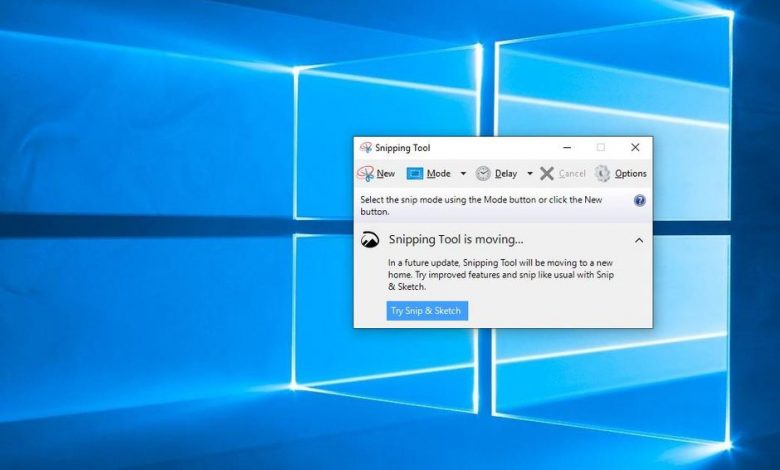The height and width of the screenshot is (470, 780).
Task: Click the Snip & Sketch mountain icon
Action: 370,240
